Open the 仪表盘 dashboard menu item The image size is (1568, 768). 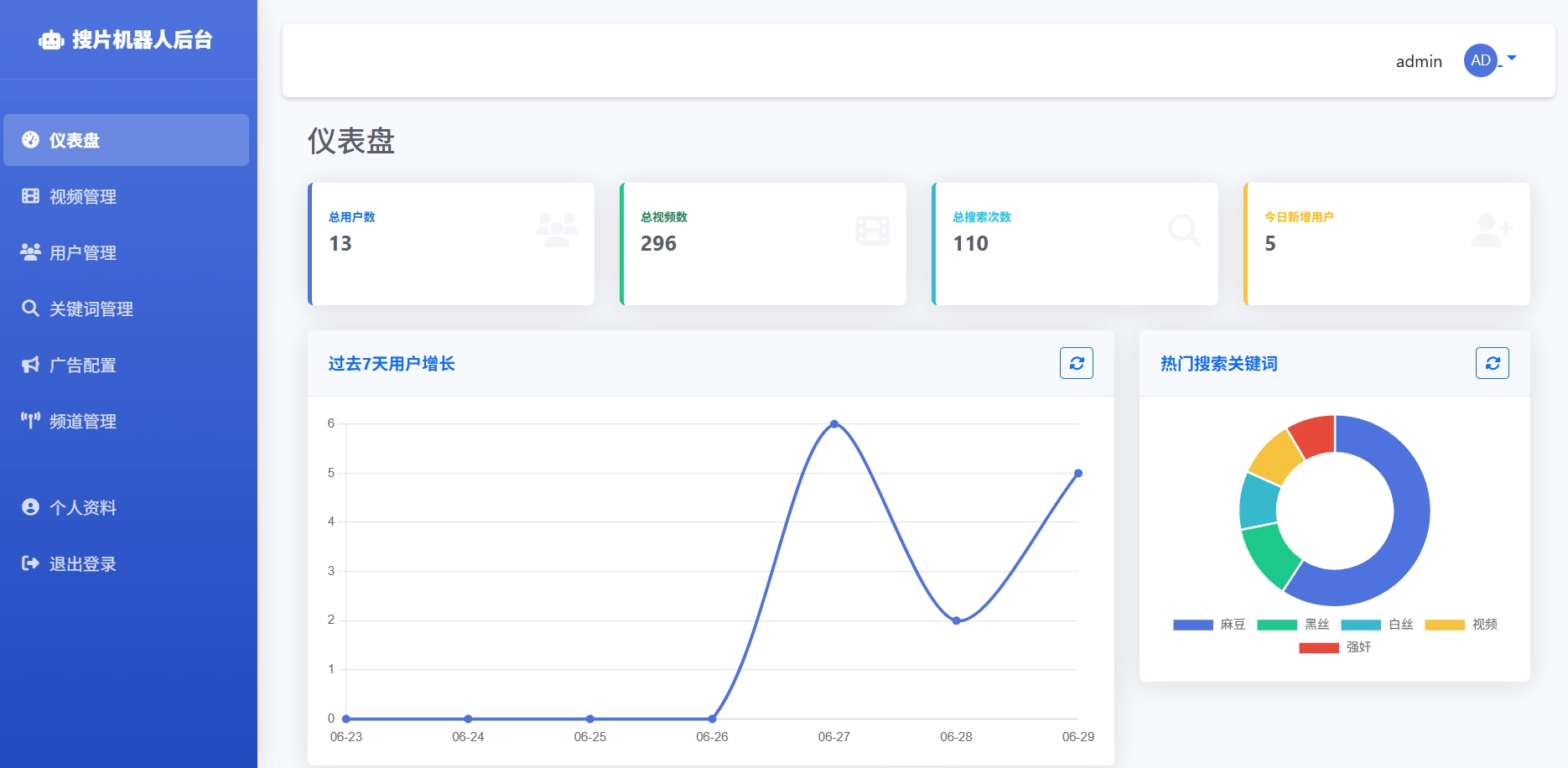pyautogui.click(x=126, y=140)
